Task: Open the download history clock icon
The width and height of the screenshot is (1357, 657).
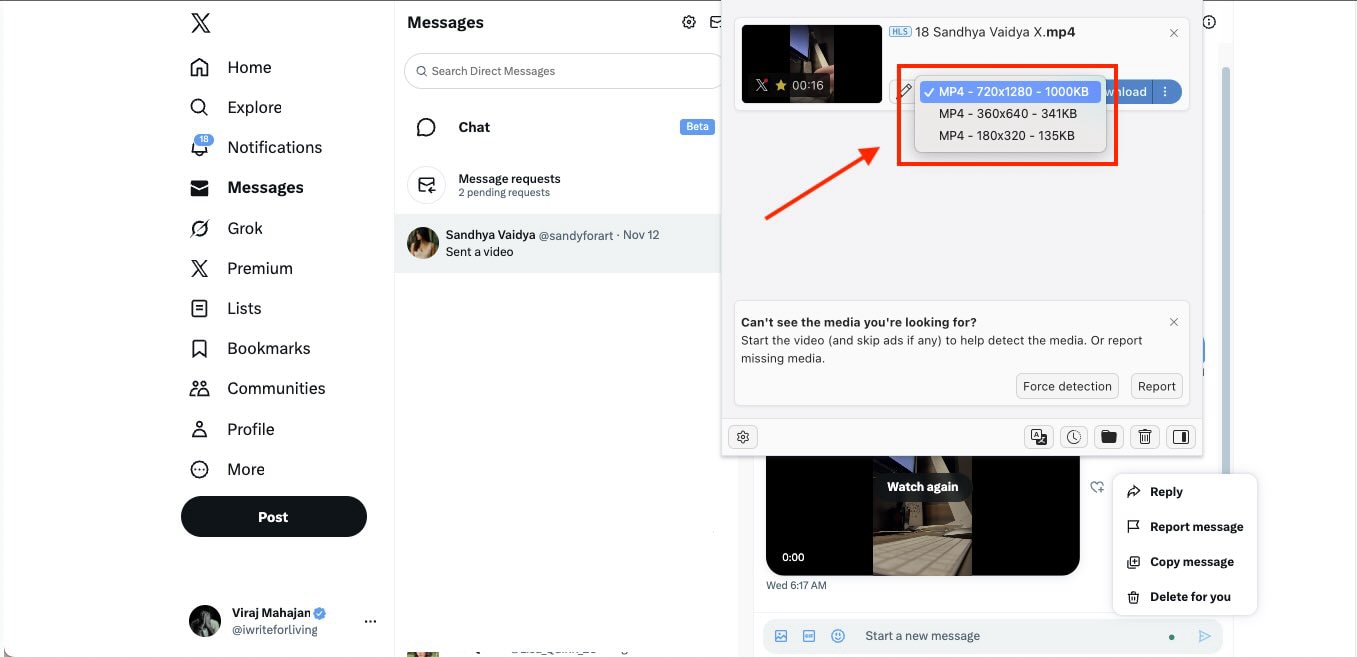Action: coord(1073,437)
